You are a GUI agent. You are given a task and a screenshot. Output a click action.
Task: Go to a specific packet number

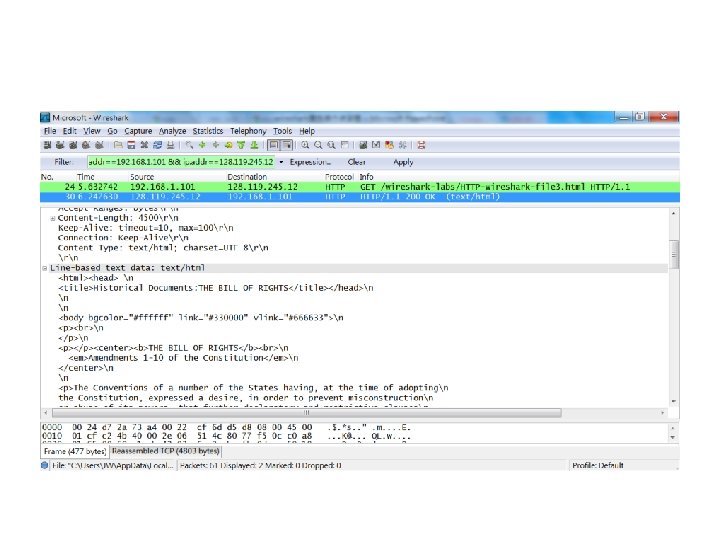(228, 146)
